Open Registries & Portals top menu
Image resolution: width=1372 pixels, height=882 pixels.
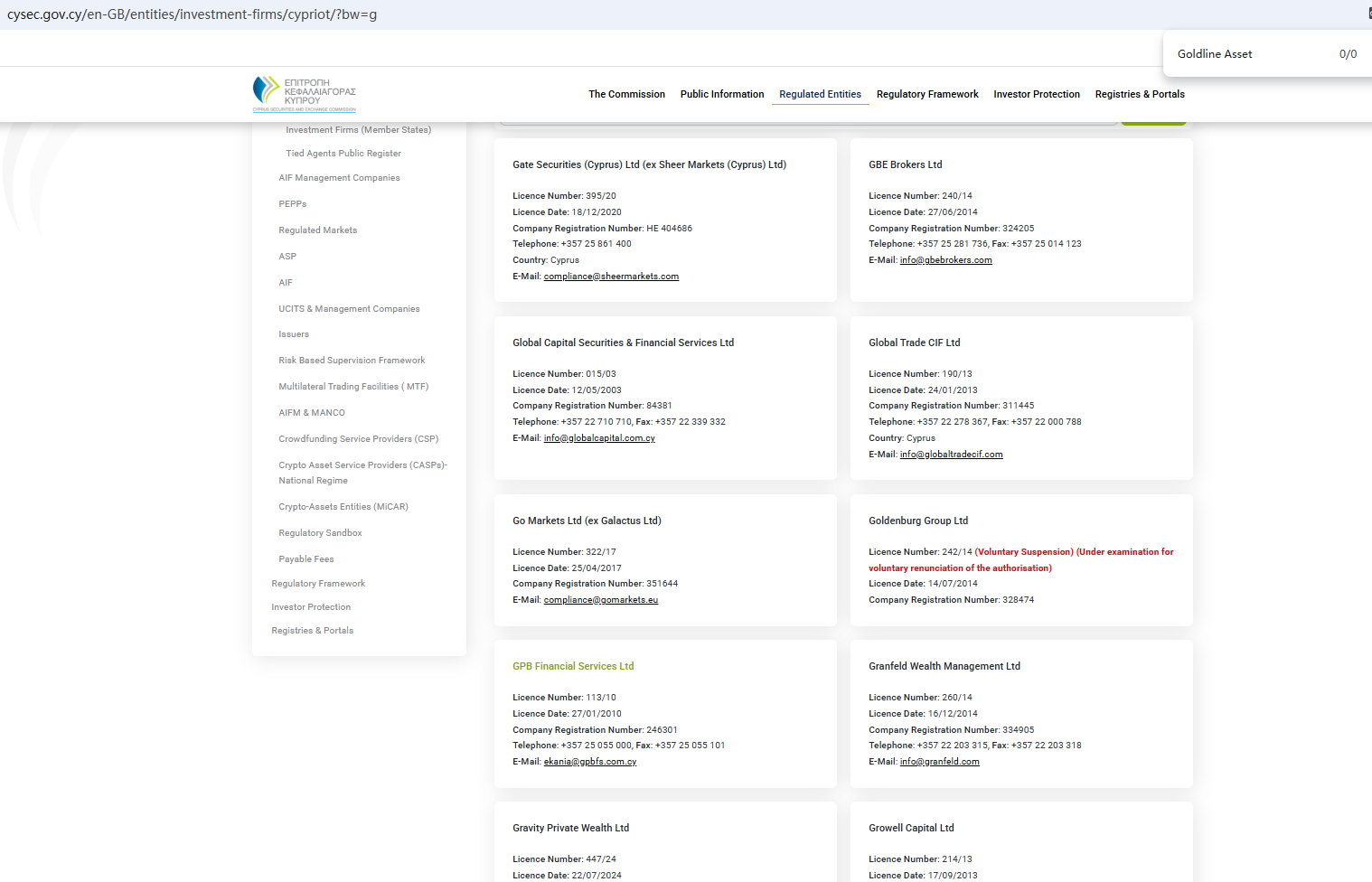[1139, 94]
